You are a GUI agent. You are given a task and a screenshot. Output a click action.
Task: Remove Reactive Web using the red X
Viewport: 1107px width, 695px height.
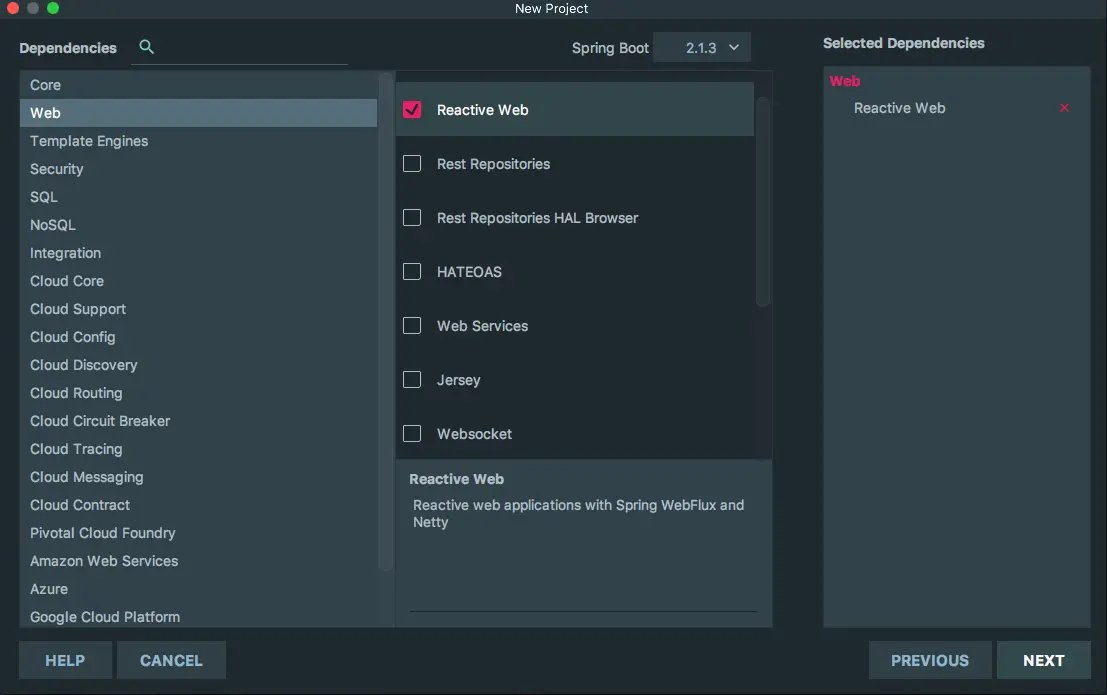(1064, 108)
